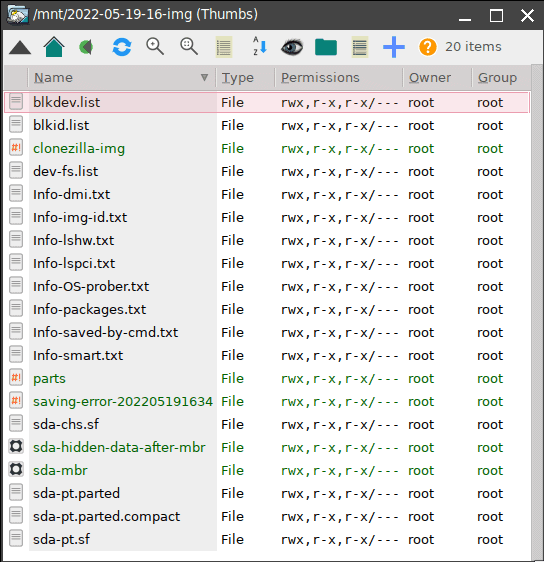Viewport: 544px width, 562px height.
Task: Open the home directory
Action: coord(54,47)
